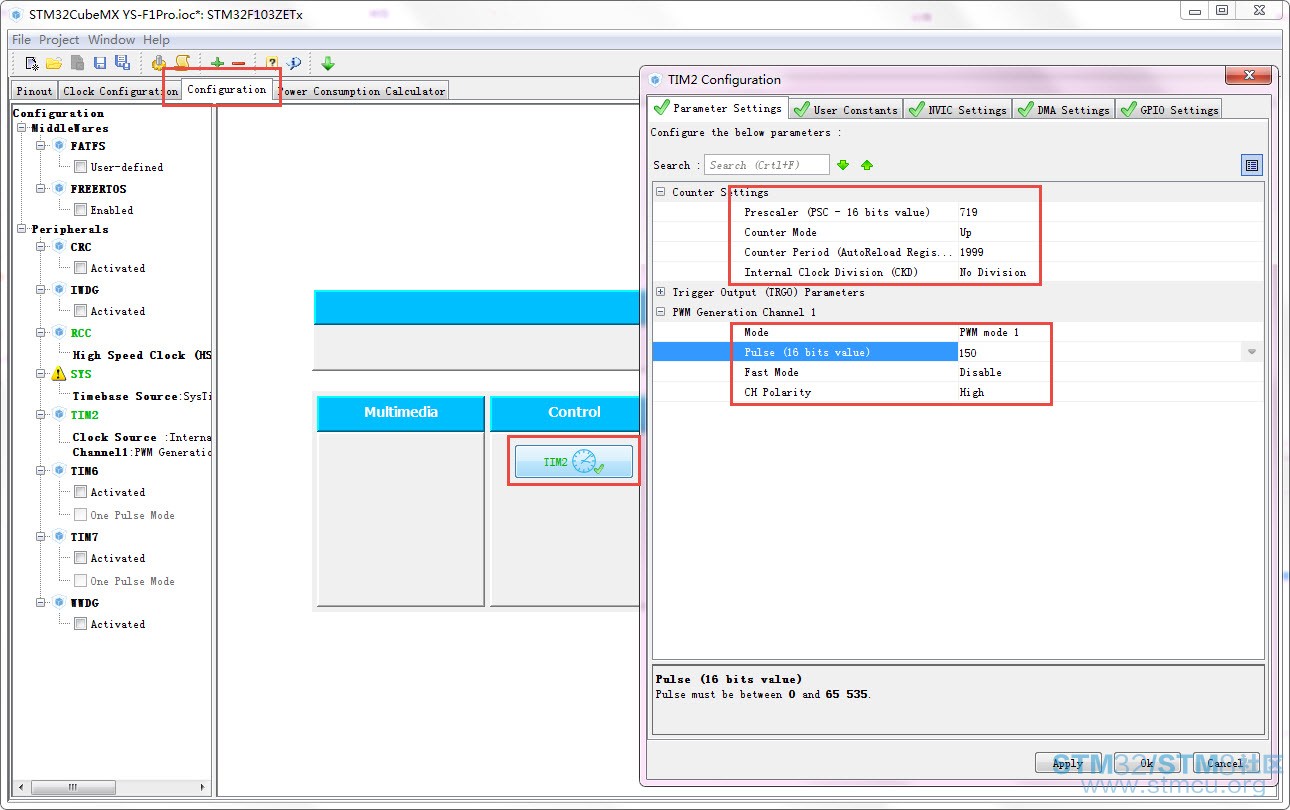The image size is (1290, 810).
Task: Check the TIM7 Activated checkbox
Action: 80,558
